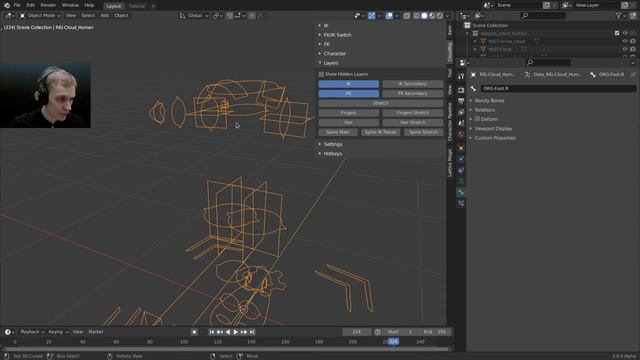
Task: Click the outliner search field
Action: coord(544,16)
